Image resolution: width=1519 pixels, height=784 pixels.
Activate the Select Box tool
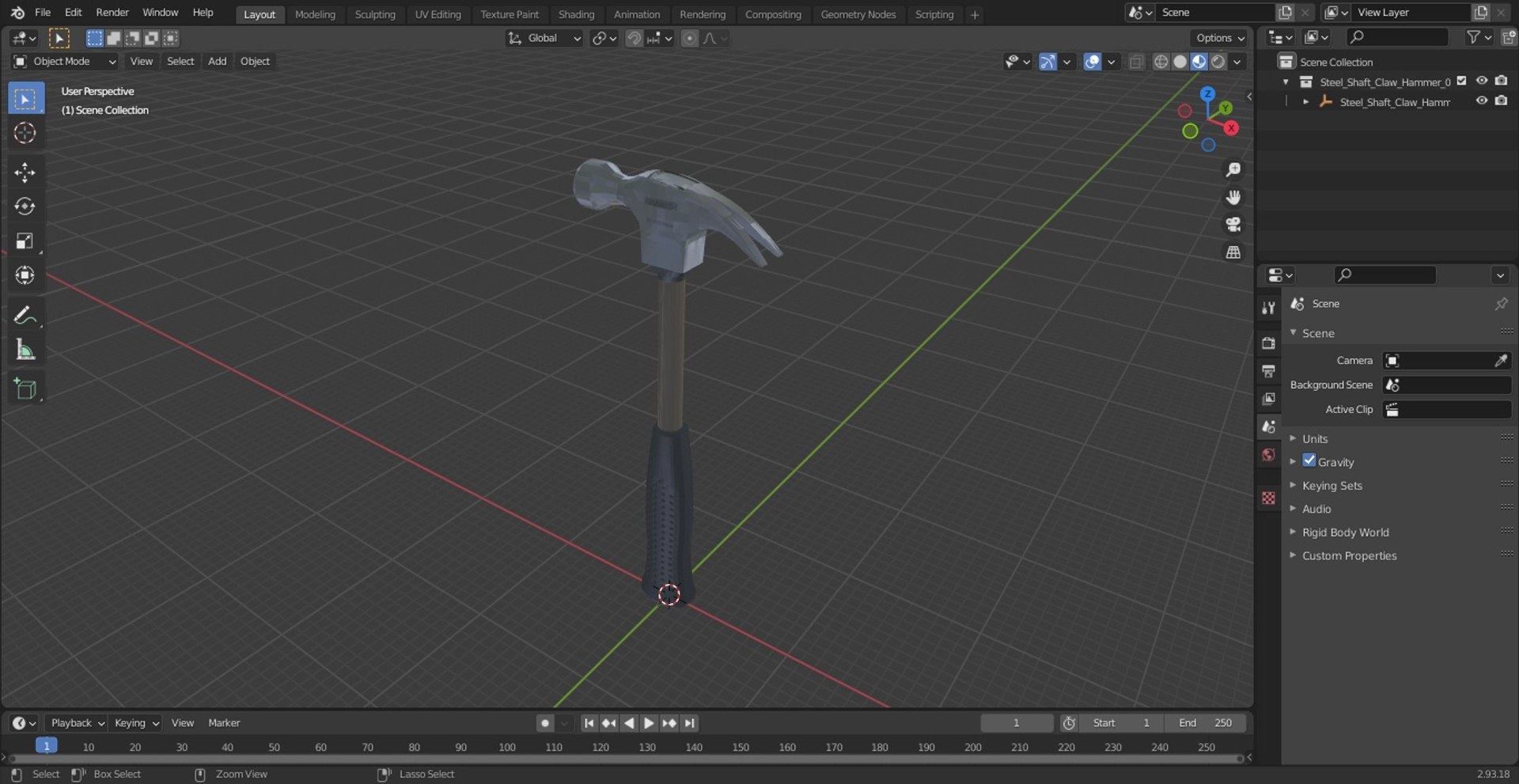point(25,99)
